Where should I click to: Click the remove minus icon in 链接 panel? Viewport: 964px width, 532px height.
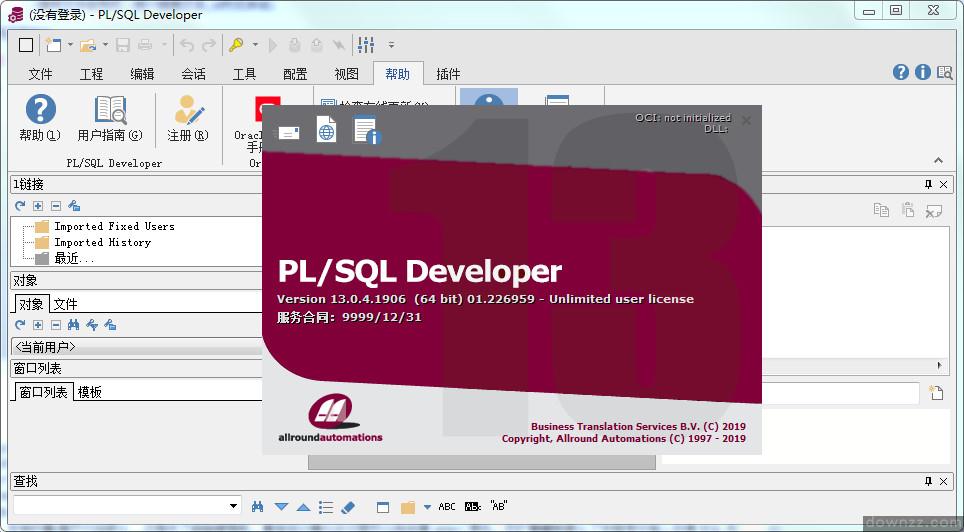coord(56,205)
